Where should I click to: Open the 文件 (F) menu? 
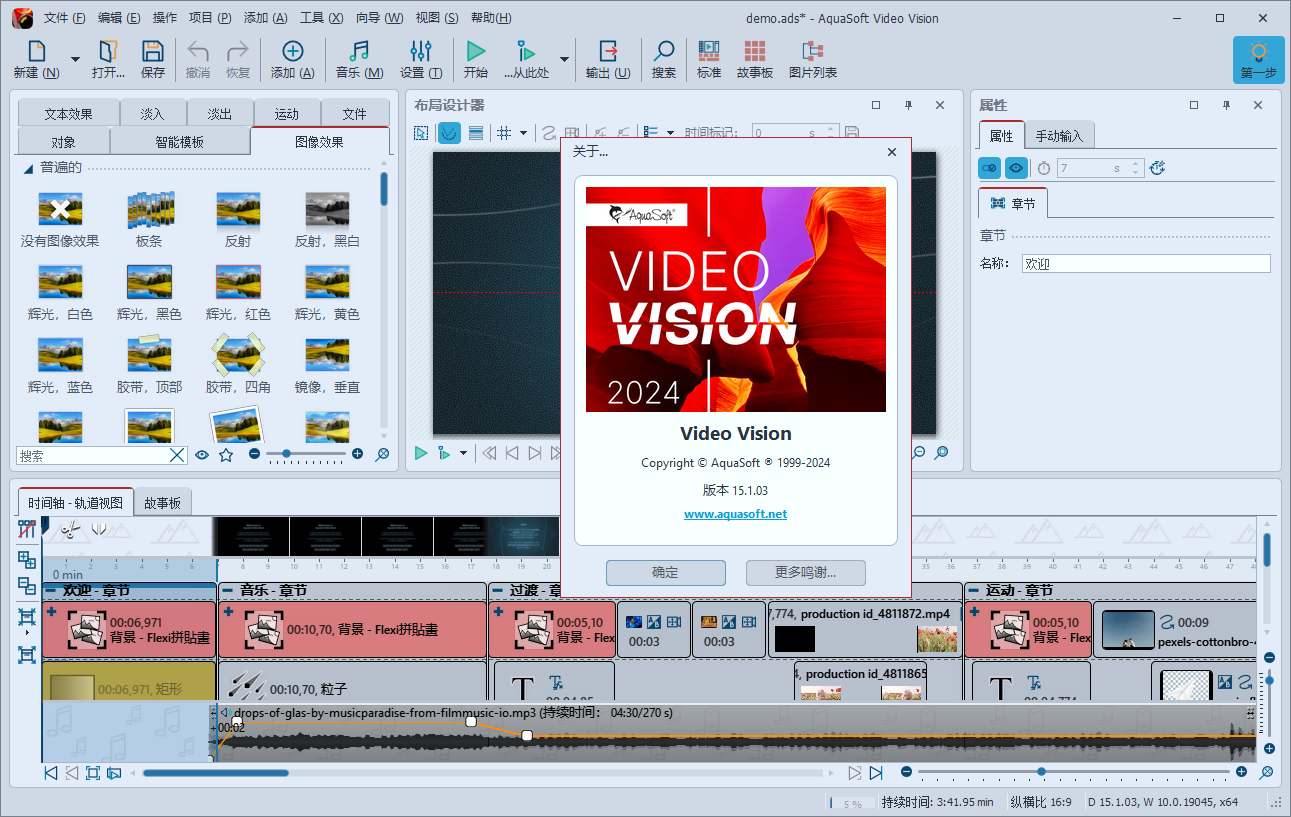(x=65, y=18)
